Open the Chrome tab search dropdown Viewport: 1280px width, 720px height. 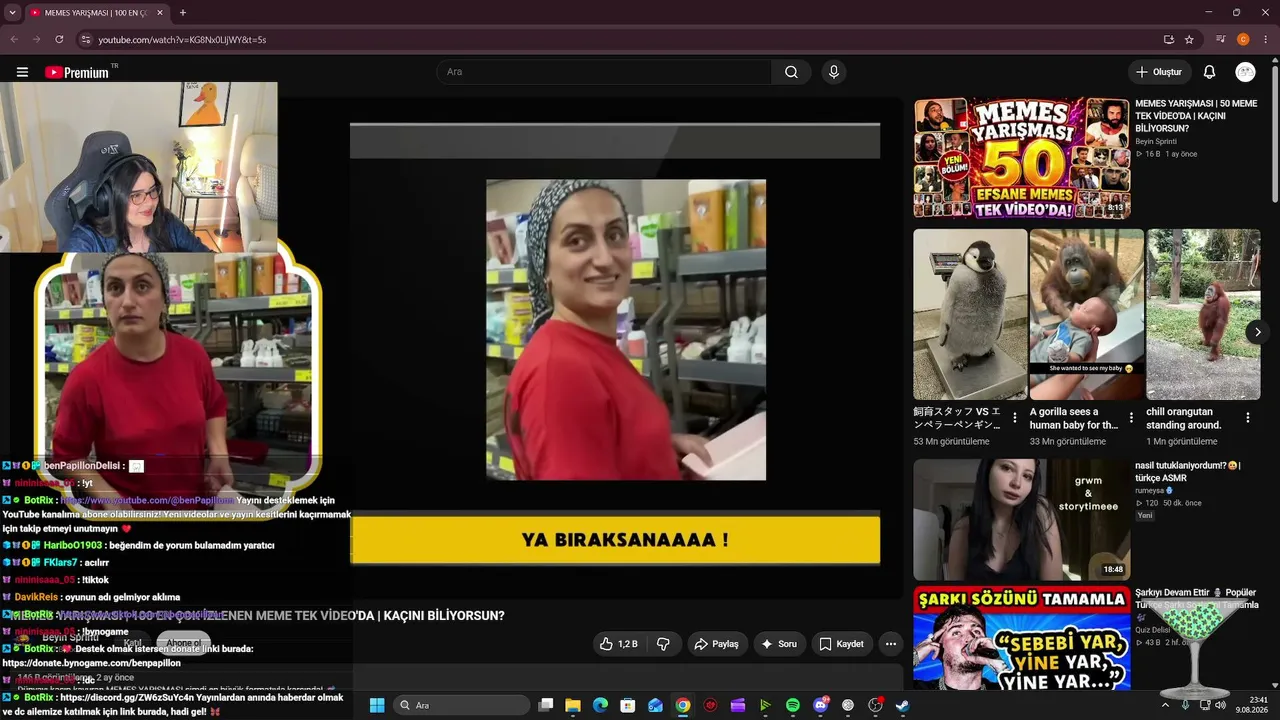coord(12,13)
